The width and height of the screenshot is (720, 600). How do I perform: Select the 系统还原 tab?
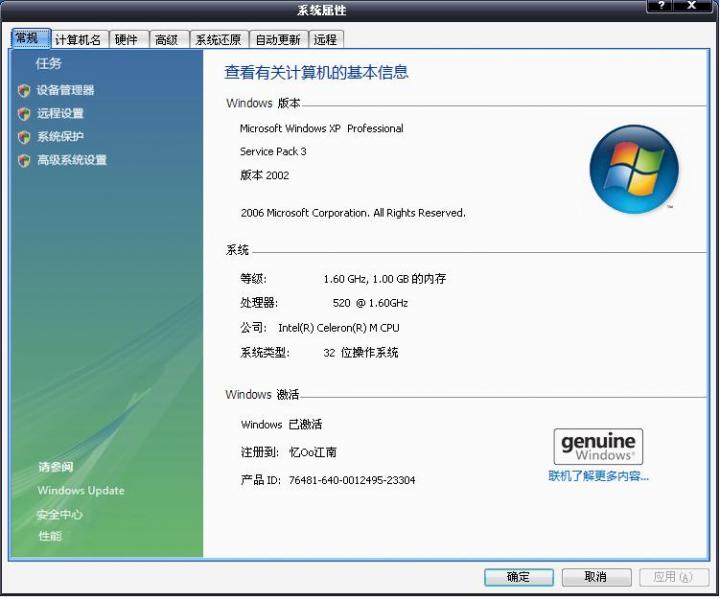[219, 40]
